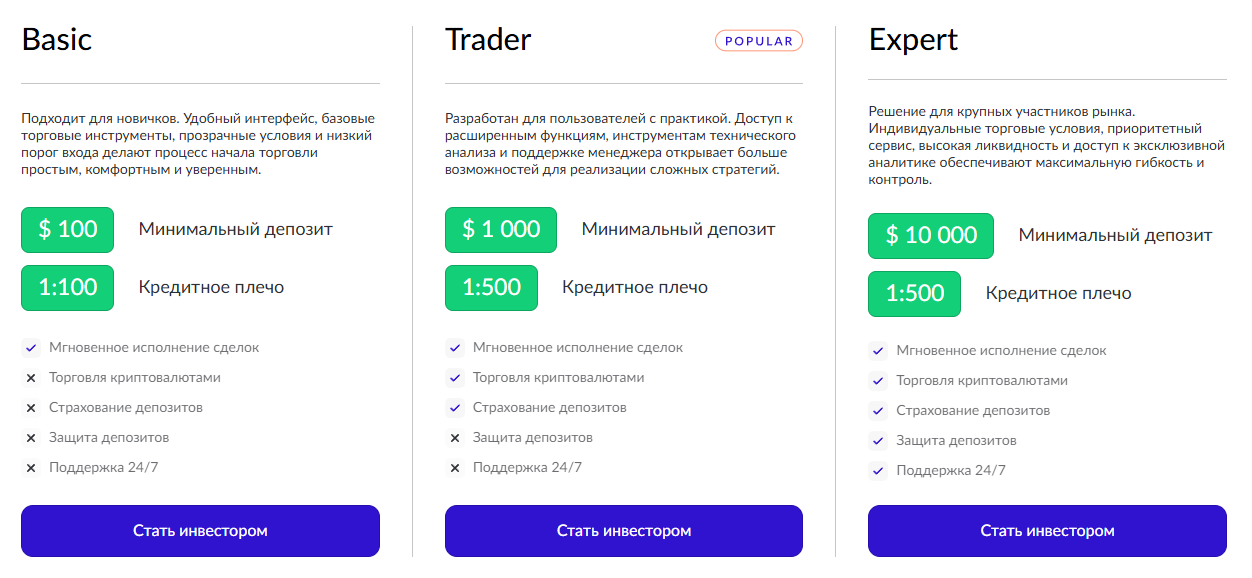Toggle the Страхование депозитов cross in Basic plan
1252x578 pixels.
(x=29, y=407)
